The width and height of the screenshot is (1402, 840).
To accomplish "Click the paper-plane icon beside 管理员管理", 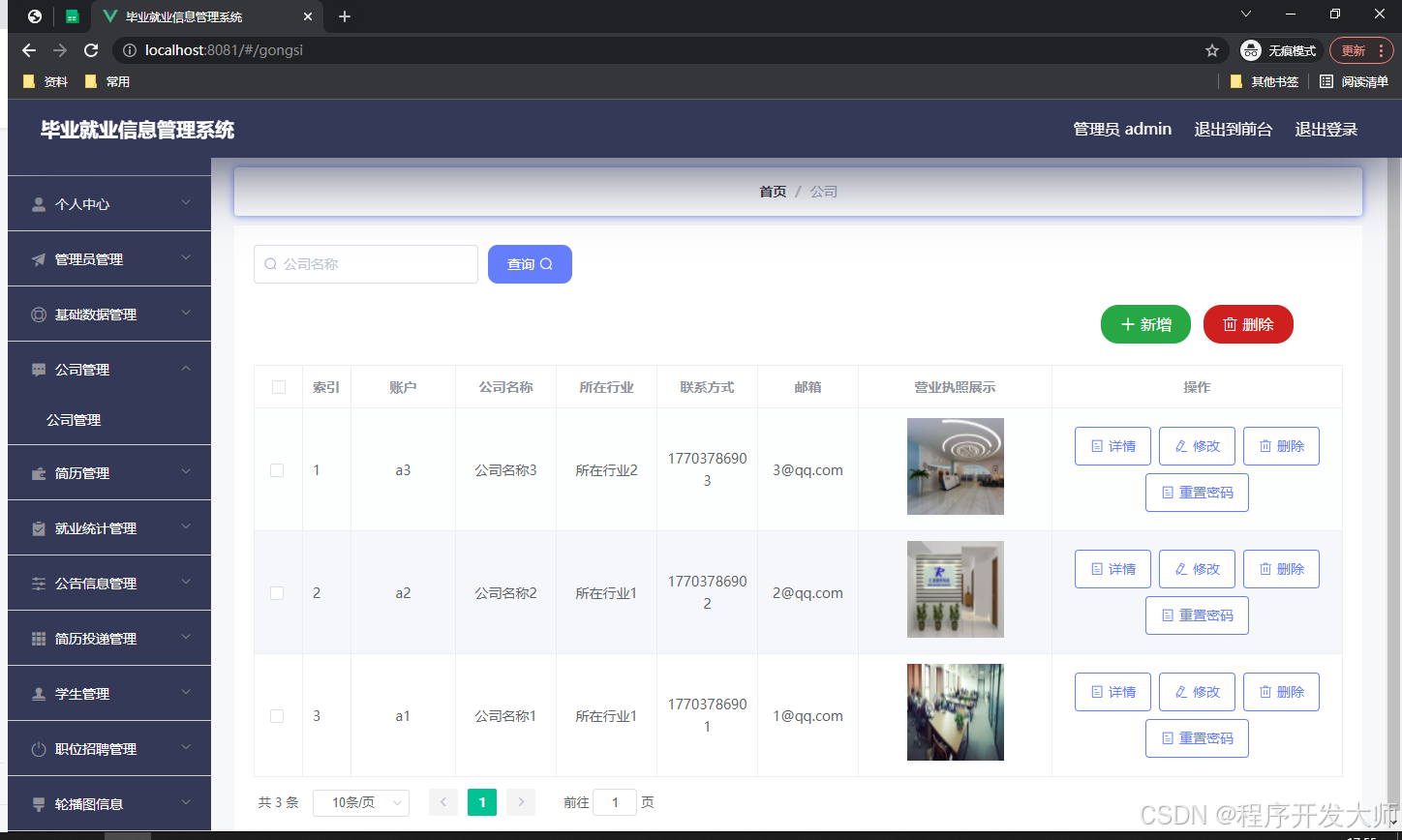I will [x=39, y=259].
